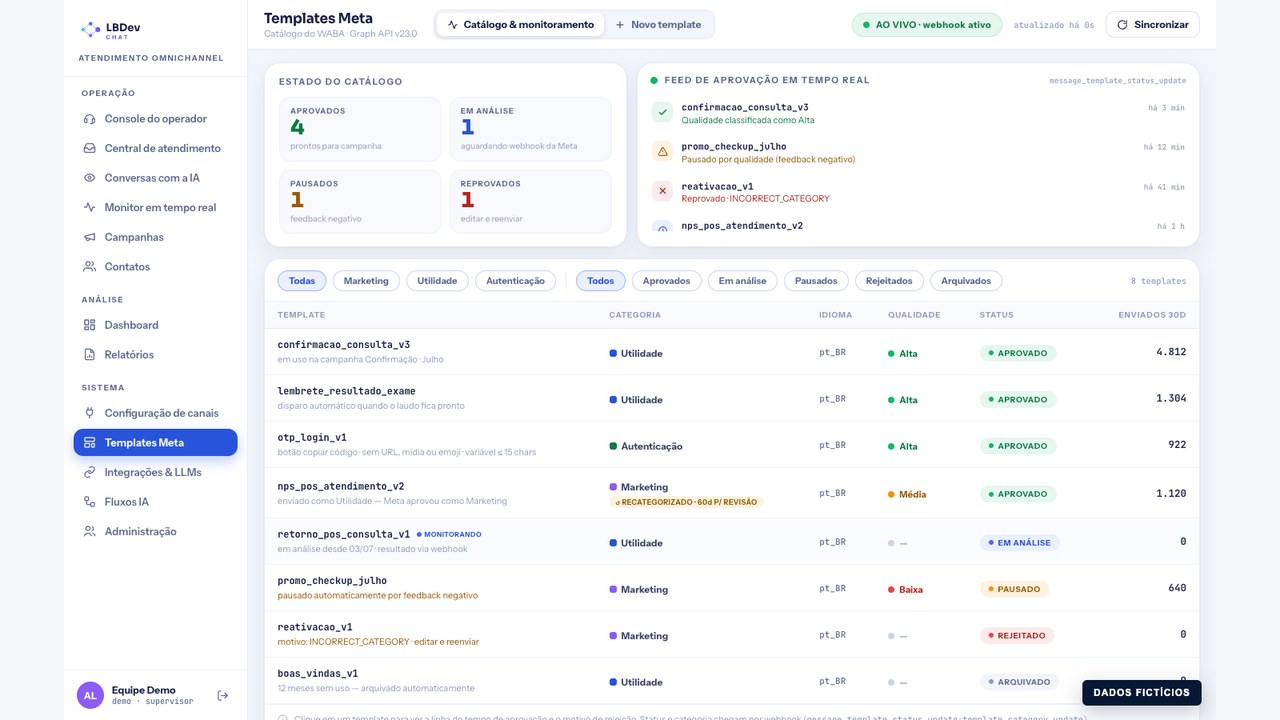The height and width of the screenshot is (720, 1280).
Task: Open template row retorno_pos_consulta_v1
Action: [732, 541]
